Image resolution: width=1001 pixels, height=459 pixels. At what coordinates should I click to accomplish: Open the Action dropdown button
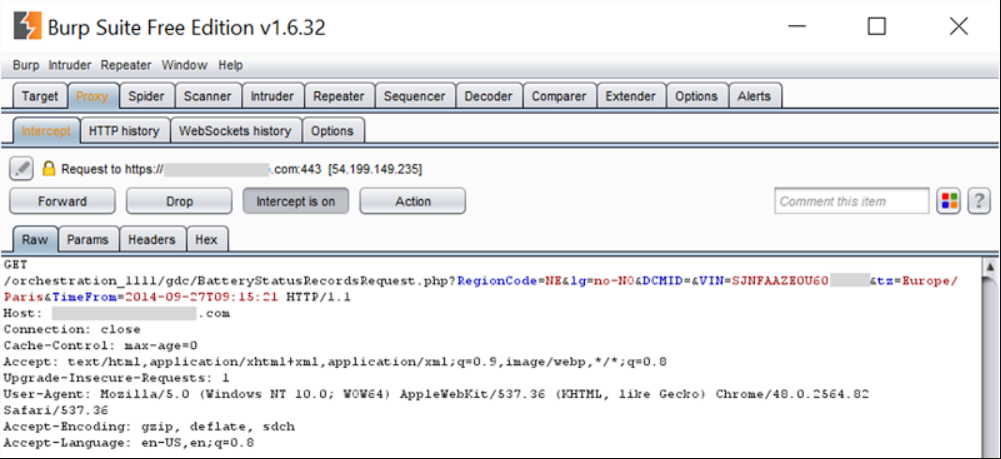point(412,201)
